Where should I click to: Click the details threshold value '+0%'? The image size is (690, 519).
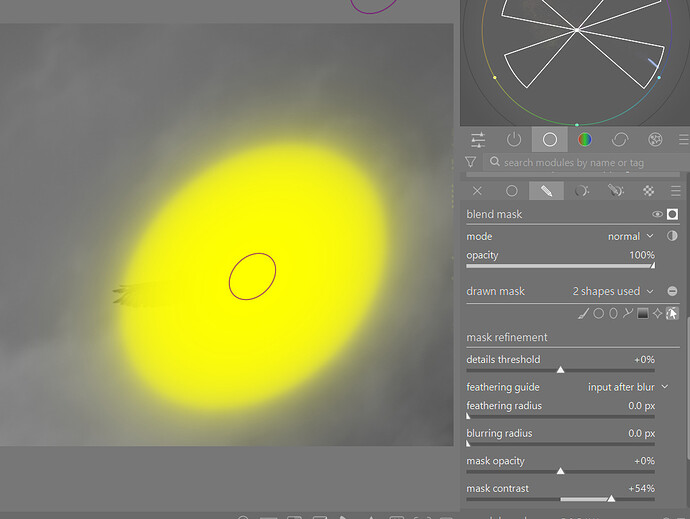click(x=644, y=360)
